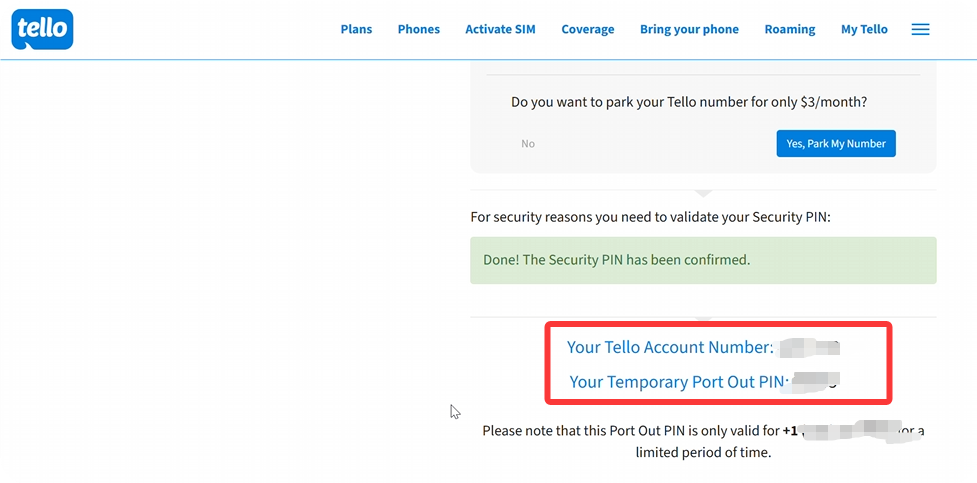Navigate to Bring your phone
Viewport: 977px width, 483px height.
pyautogui.click(x=689, y=29)
